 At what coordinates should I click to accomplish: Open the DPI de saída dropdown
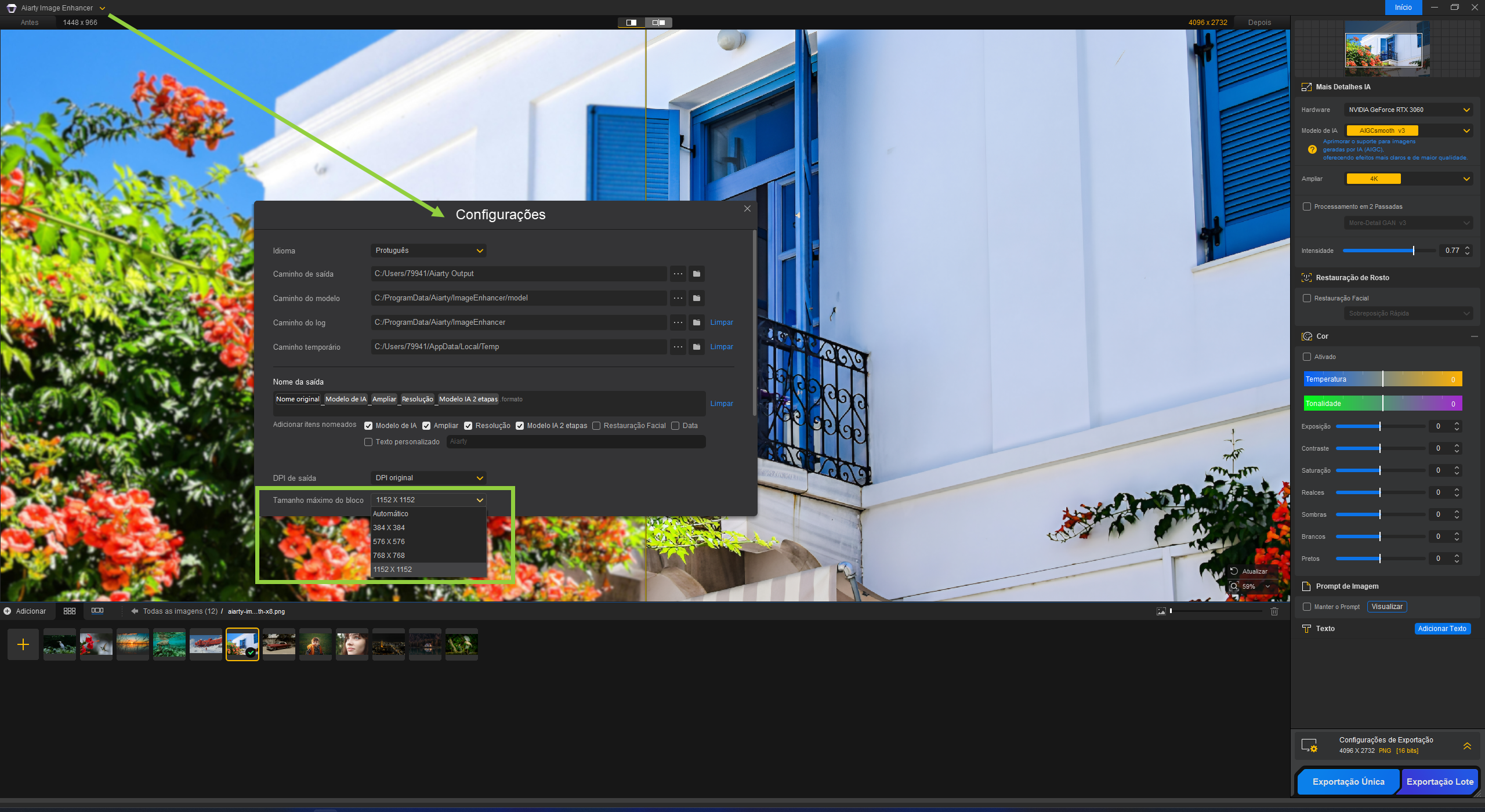click(x=428, y=478)
